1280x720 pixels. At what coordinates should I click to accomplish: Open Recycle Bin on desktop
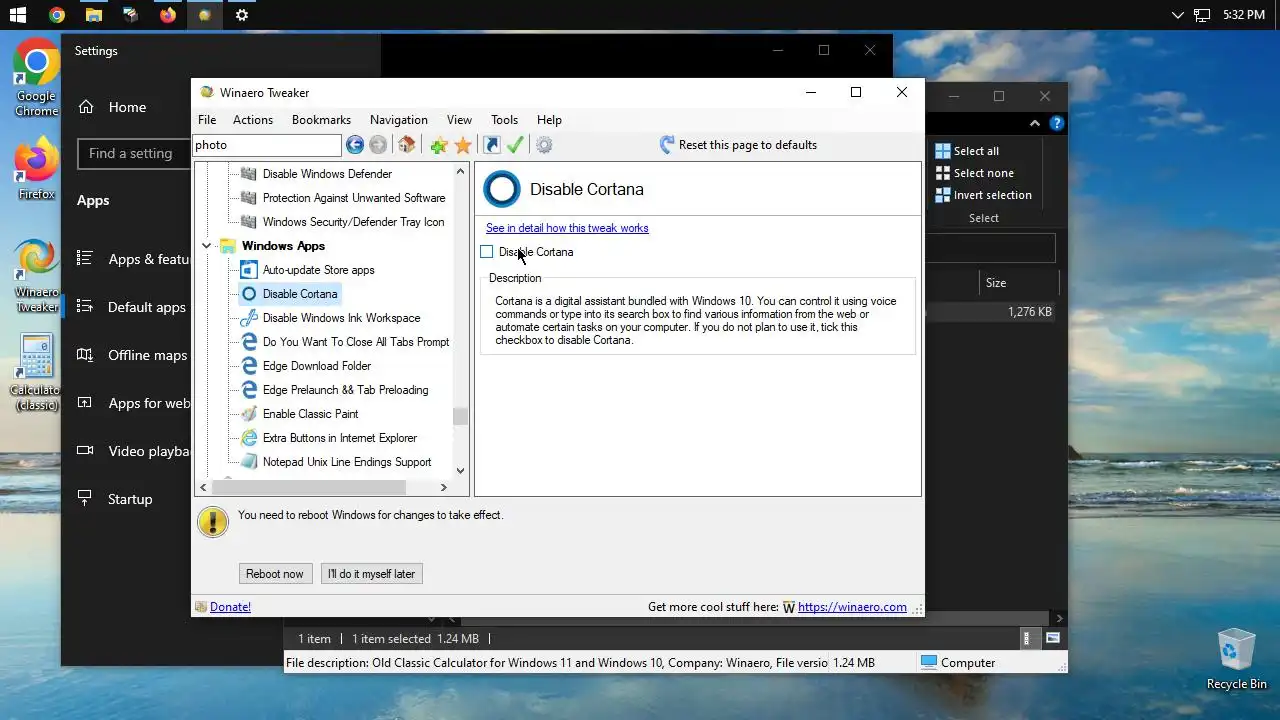tap(1236, 659)
